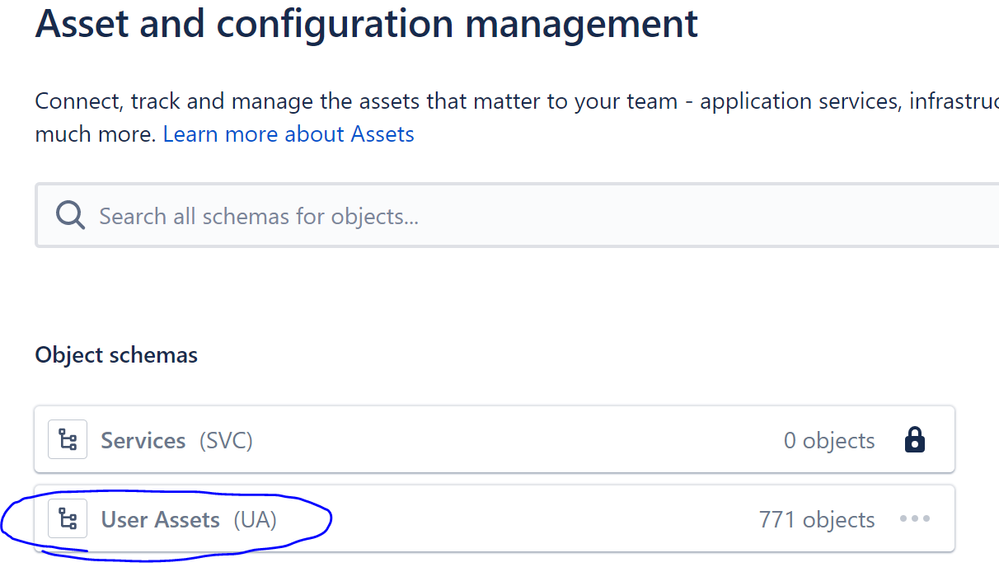Click the magnifying glass search icon
Screen dimensions: 999x581
click(x=70, y=215)
